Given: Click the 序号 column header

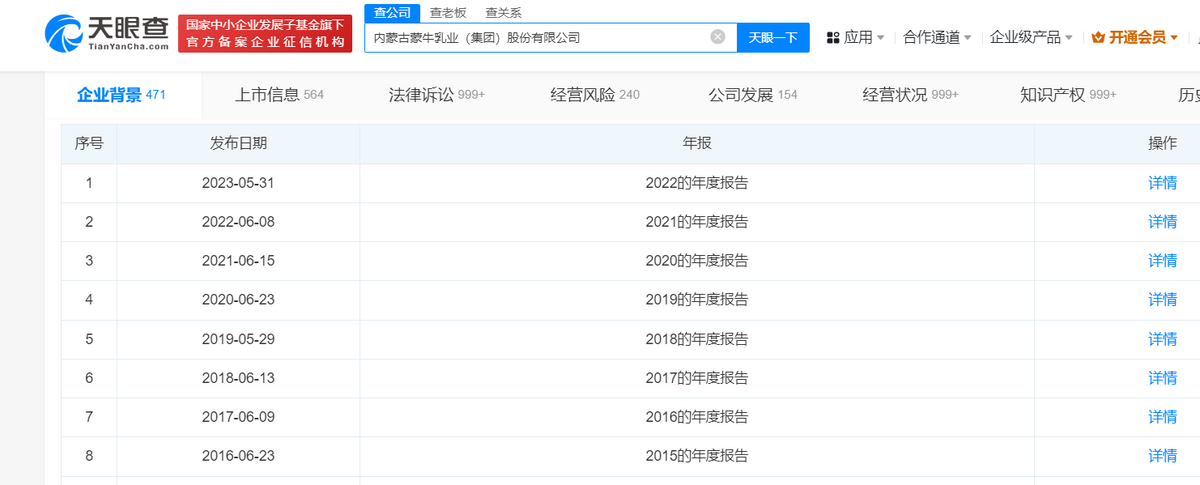Looking at the screenshot, I should tap(89, 144).
